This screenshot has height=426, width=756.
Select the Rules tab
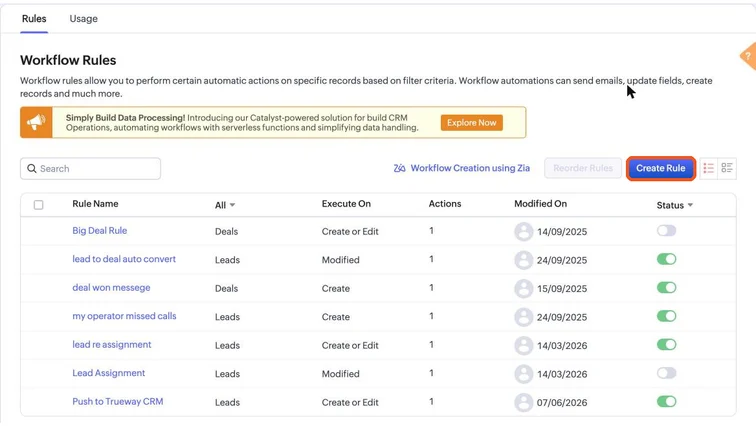point(34,19)
